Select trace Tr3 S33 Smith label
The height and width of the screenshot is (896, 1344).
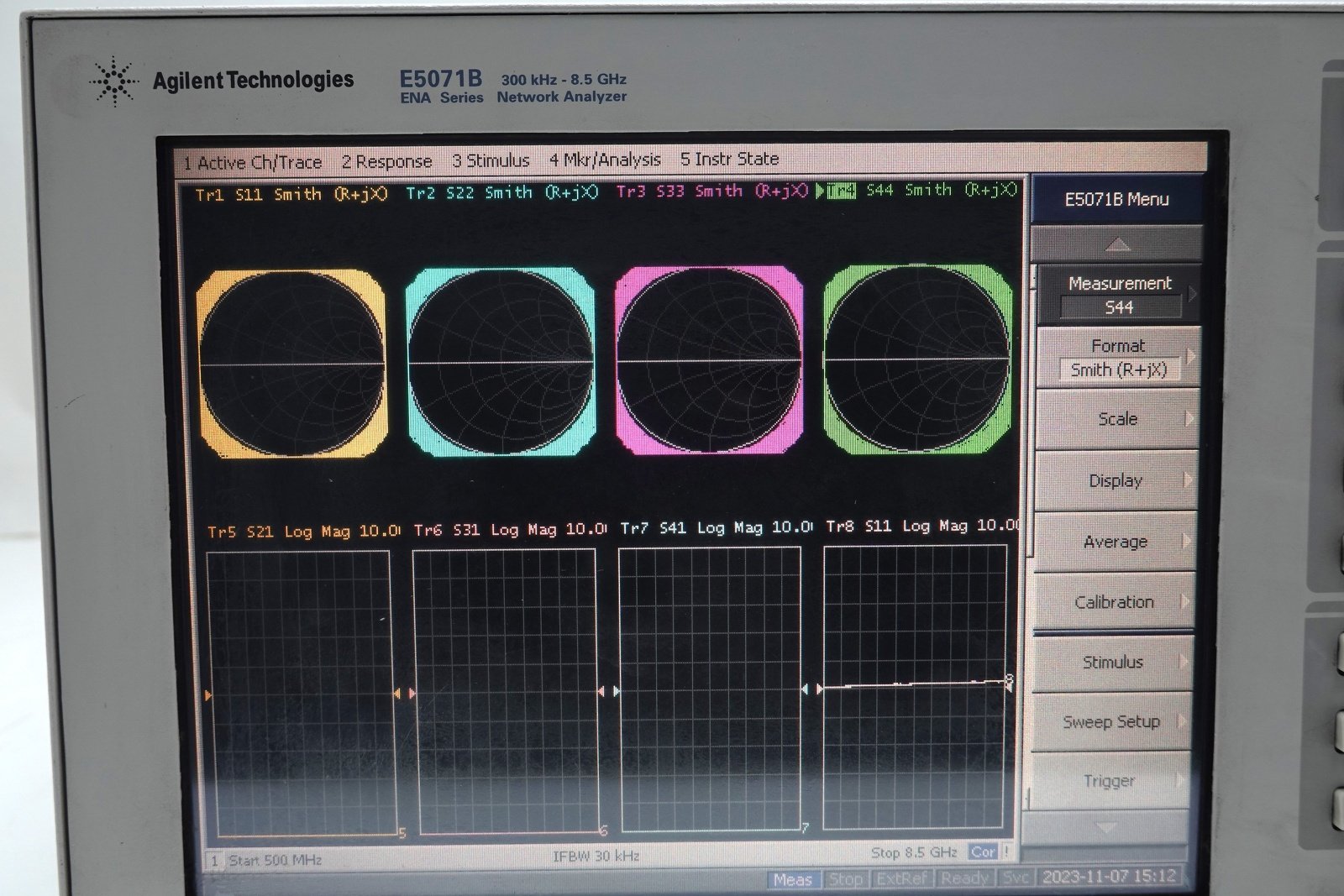tap(711, 191)
